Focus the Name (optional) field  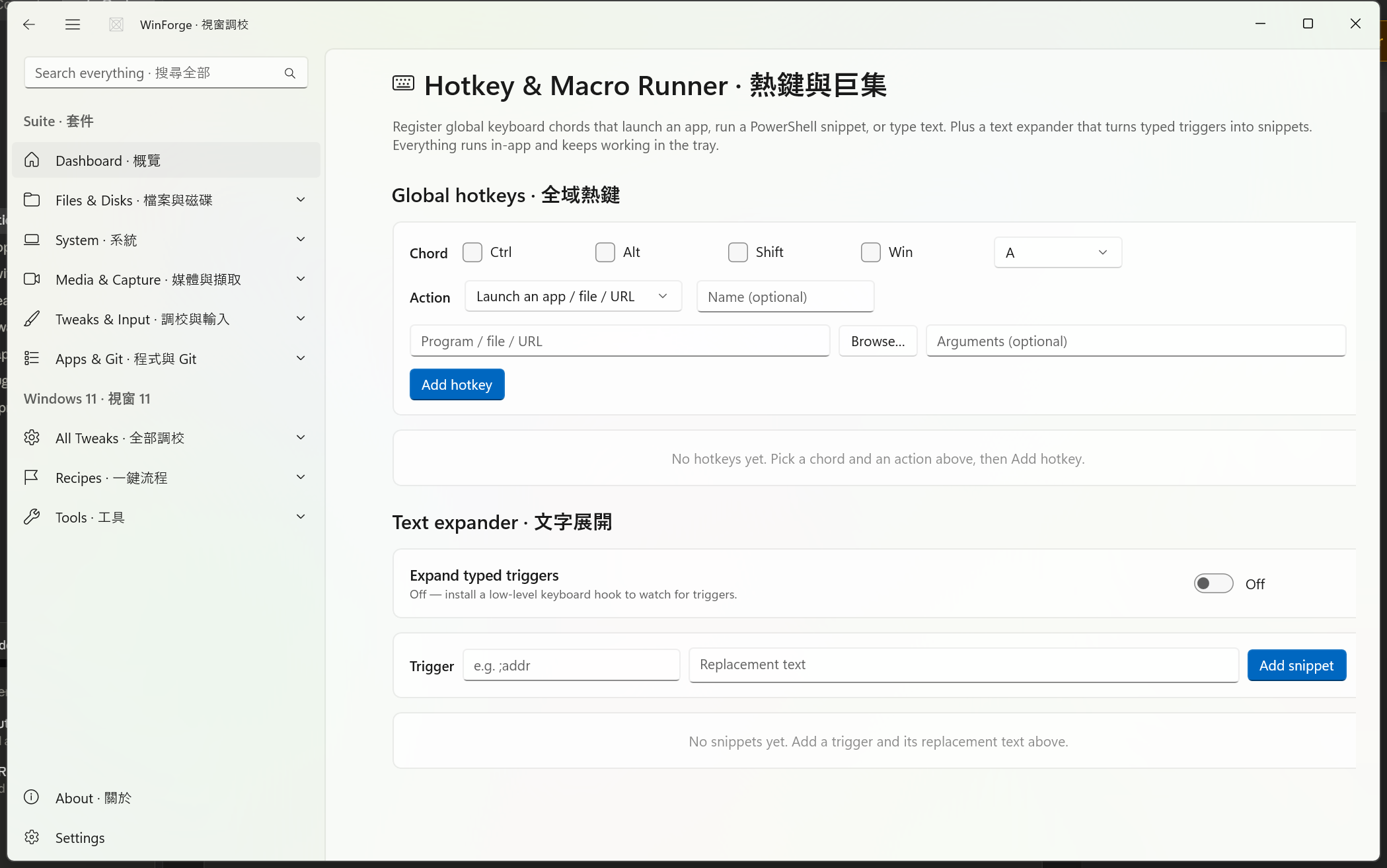785,297
